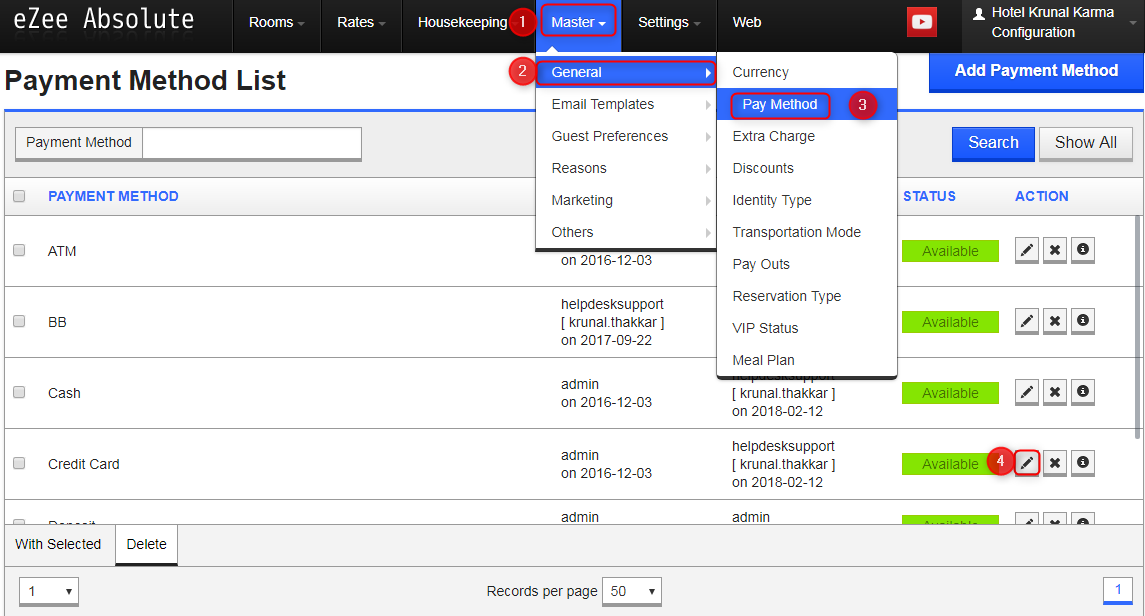Image resolution: width=1145 pixels, height=616 pixels.
Task: Delete the ATM payment method
Action: tap(1054, 250)
